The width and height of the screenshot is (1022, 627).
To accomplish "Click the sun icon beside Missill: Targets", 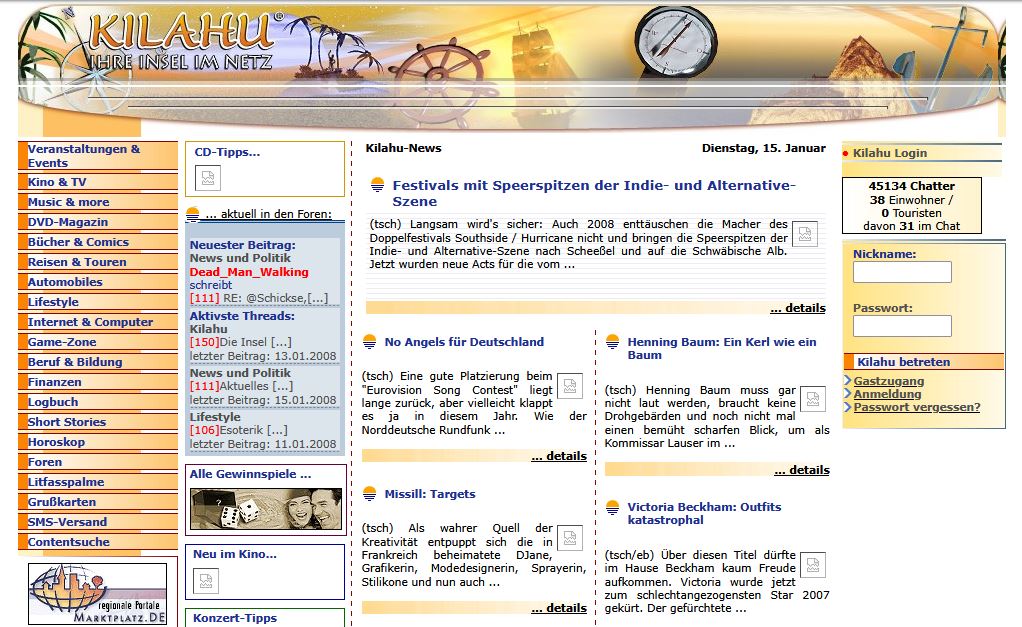I will pyautogui.click(x=370, y=494).
